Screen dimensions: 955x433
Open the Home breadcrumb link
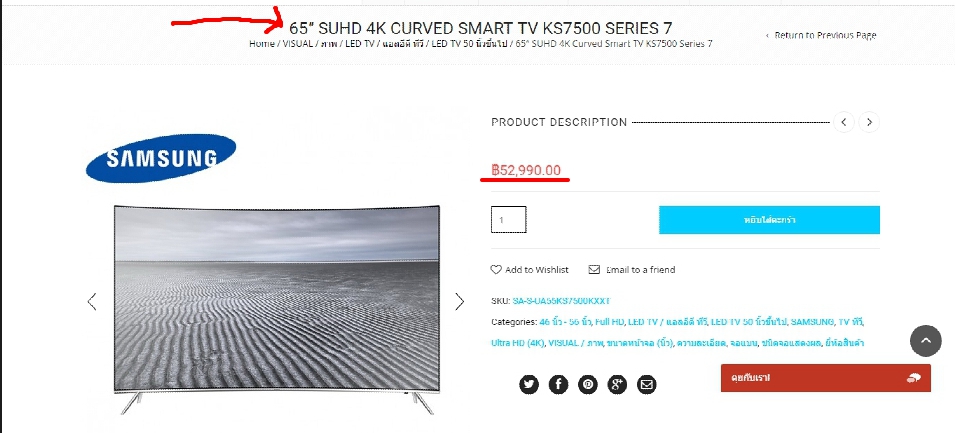pos(262,44)
